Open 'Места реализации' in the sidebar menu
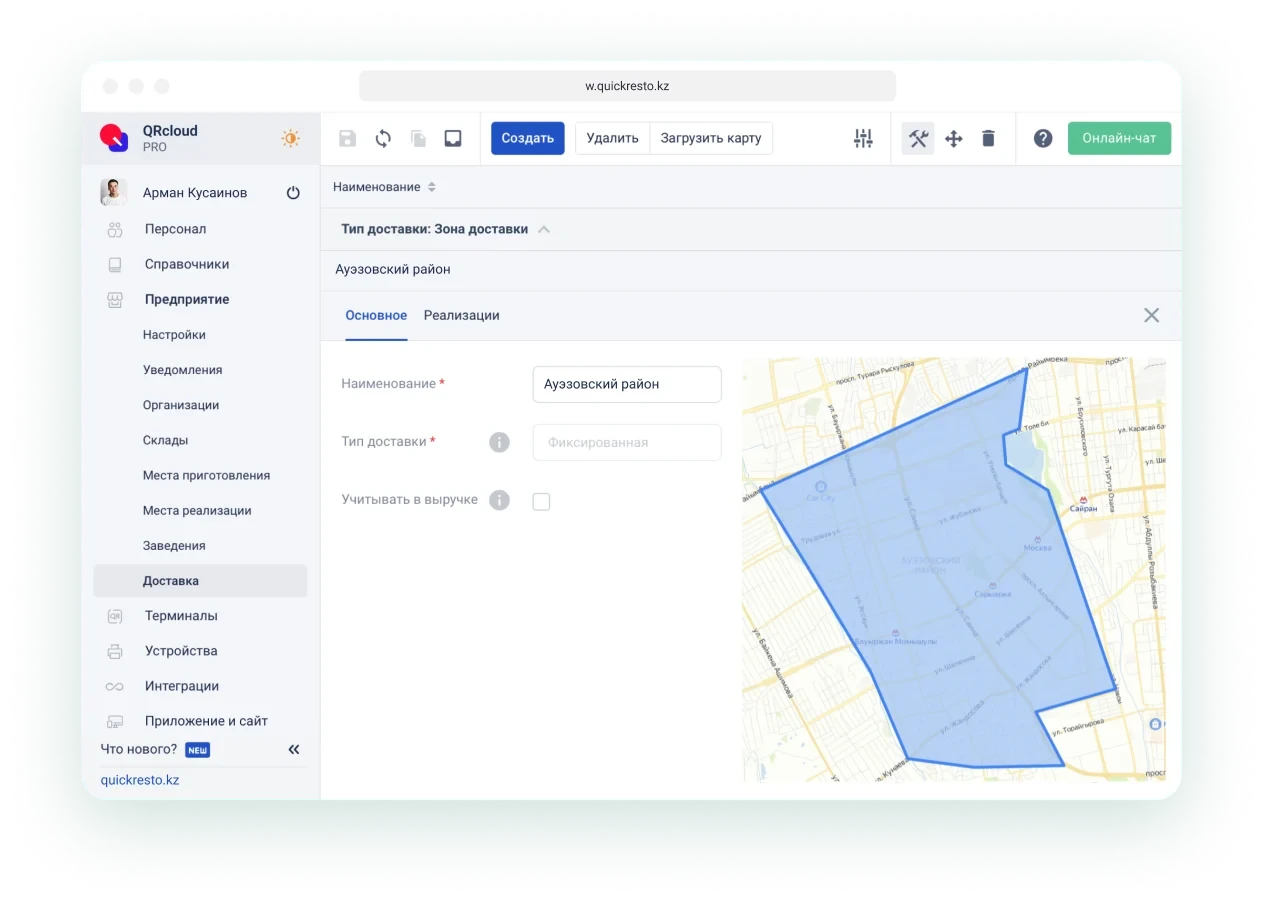Screen dimensions: 1262x901 [197, 510]
